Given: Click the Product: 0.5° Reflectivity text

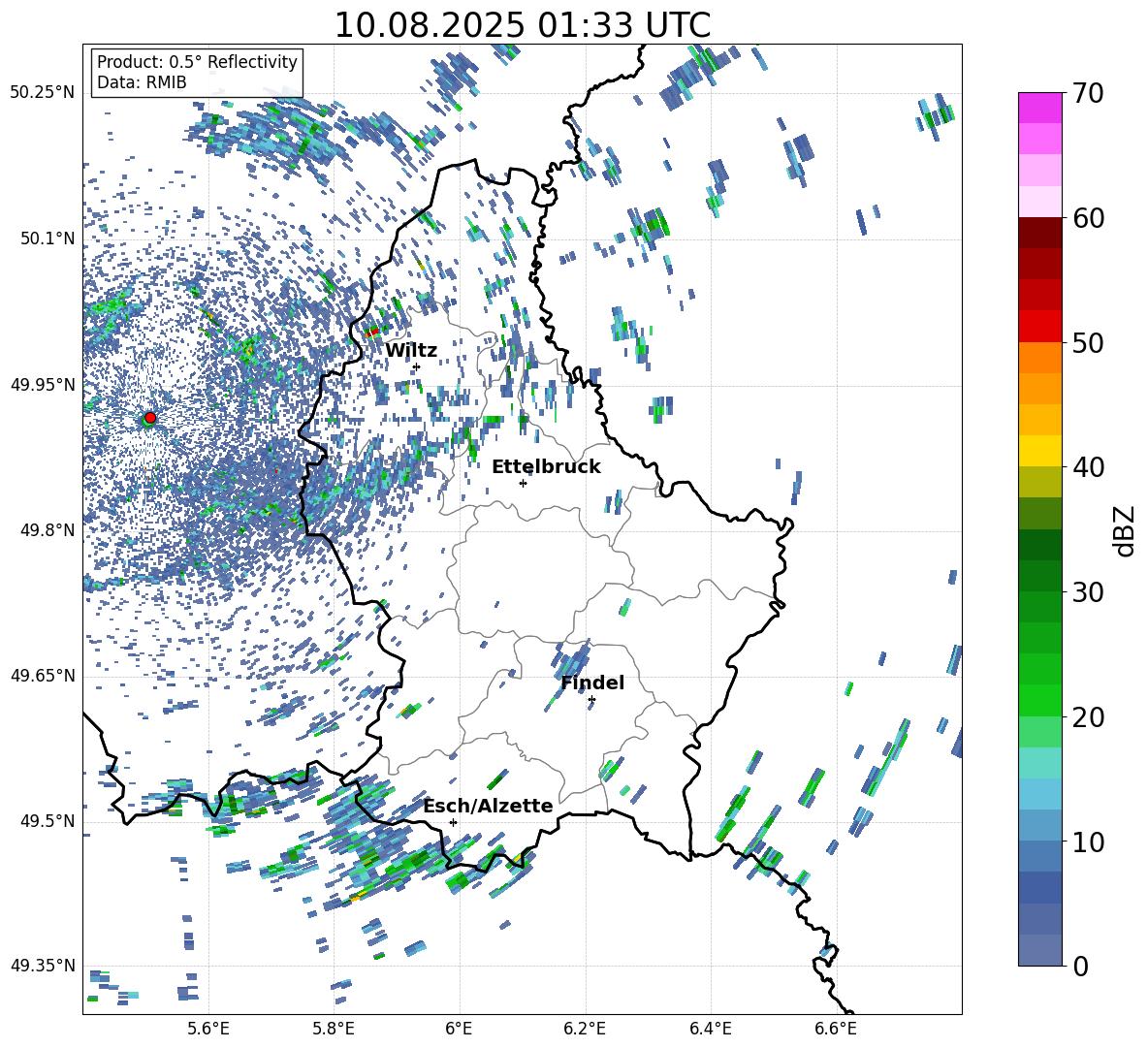Looking at the screenshot, I should coord(197,61).
